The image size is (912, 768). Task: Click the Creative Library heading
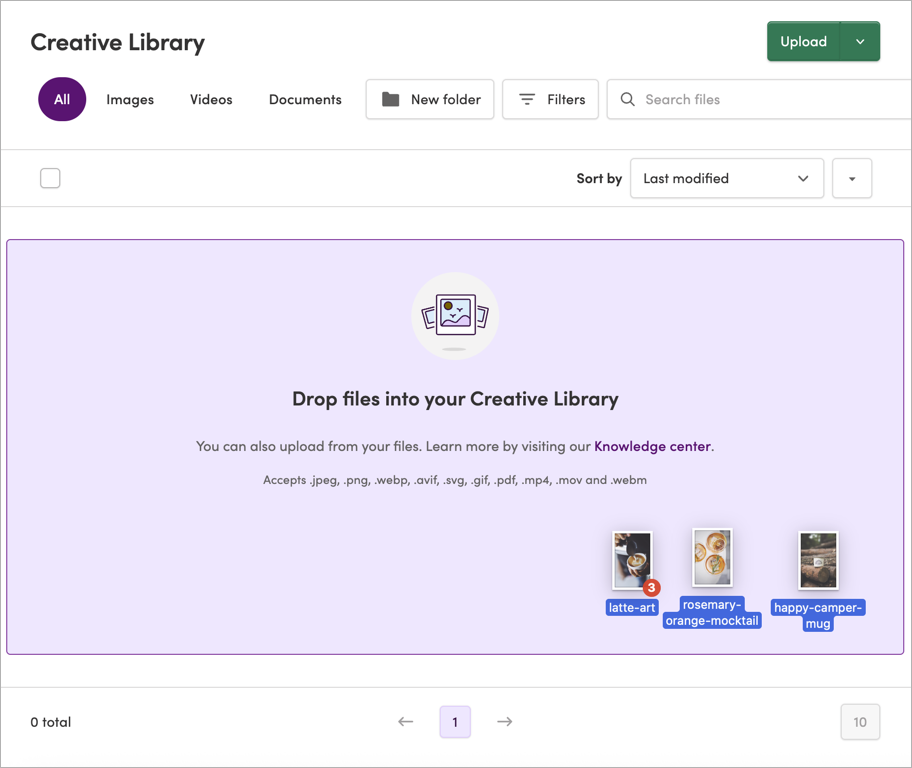(x=117, y=42)
